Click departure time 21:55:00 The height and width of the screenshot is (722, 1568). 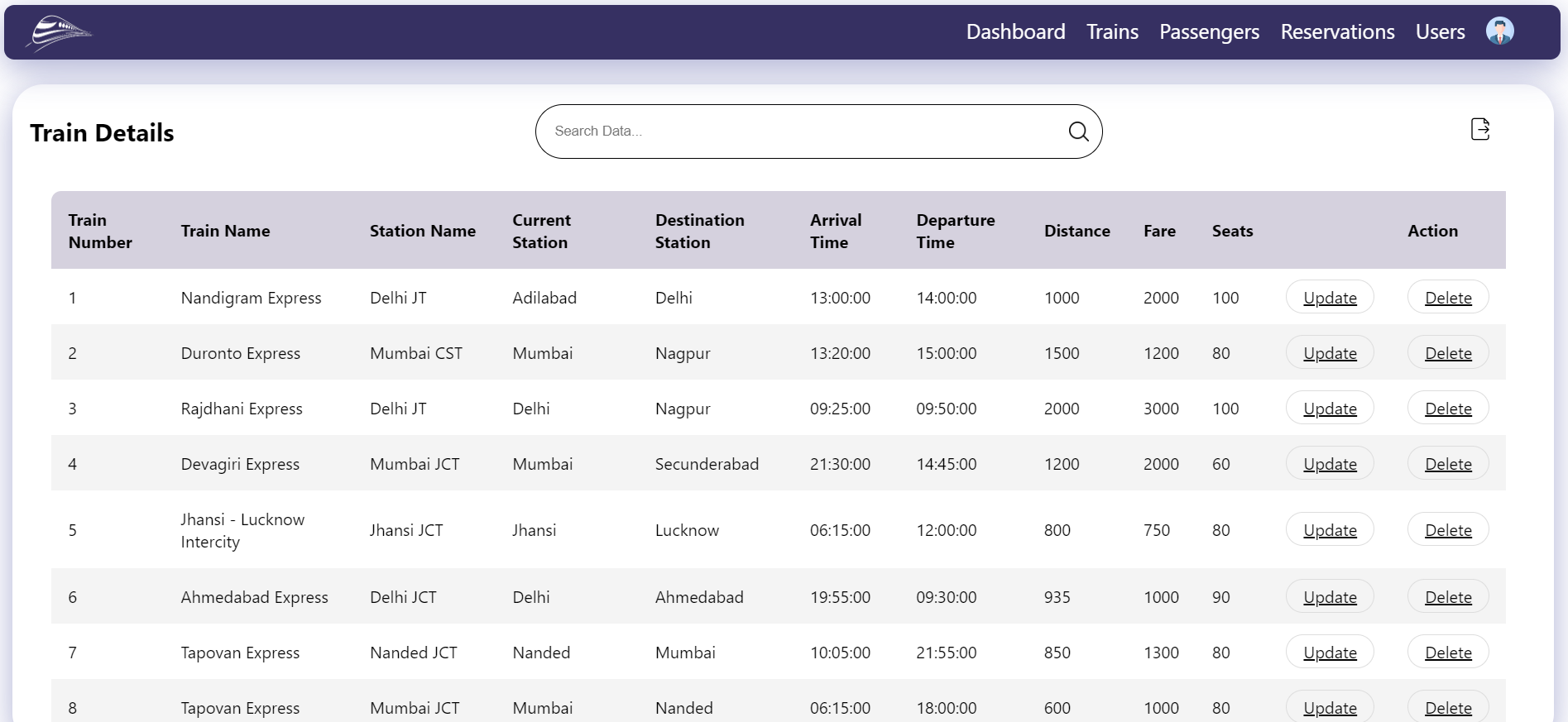[946, 653]
